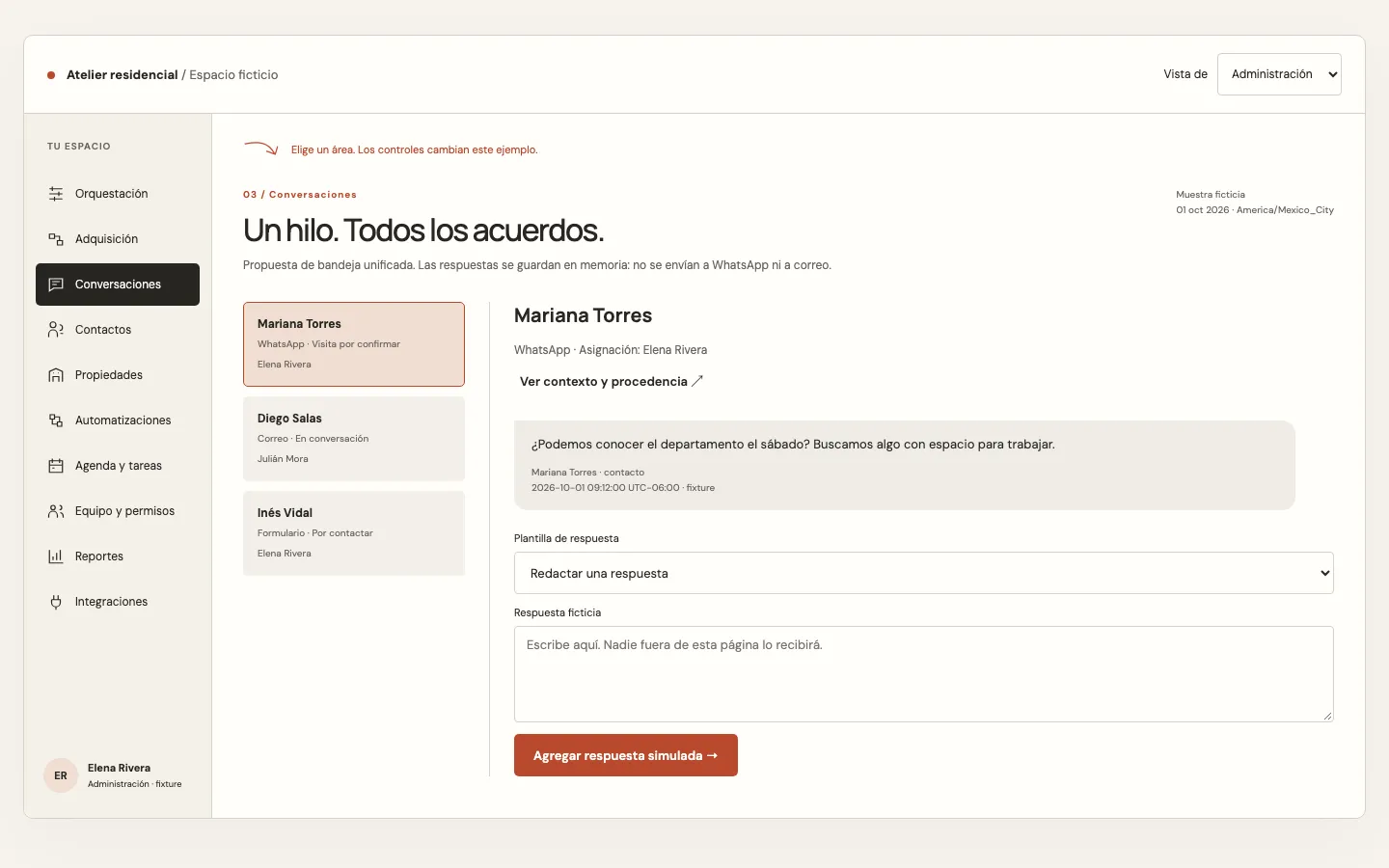Click the 'Espacio ficticio' breadcrumb text

(x=233, y=75)
